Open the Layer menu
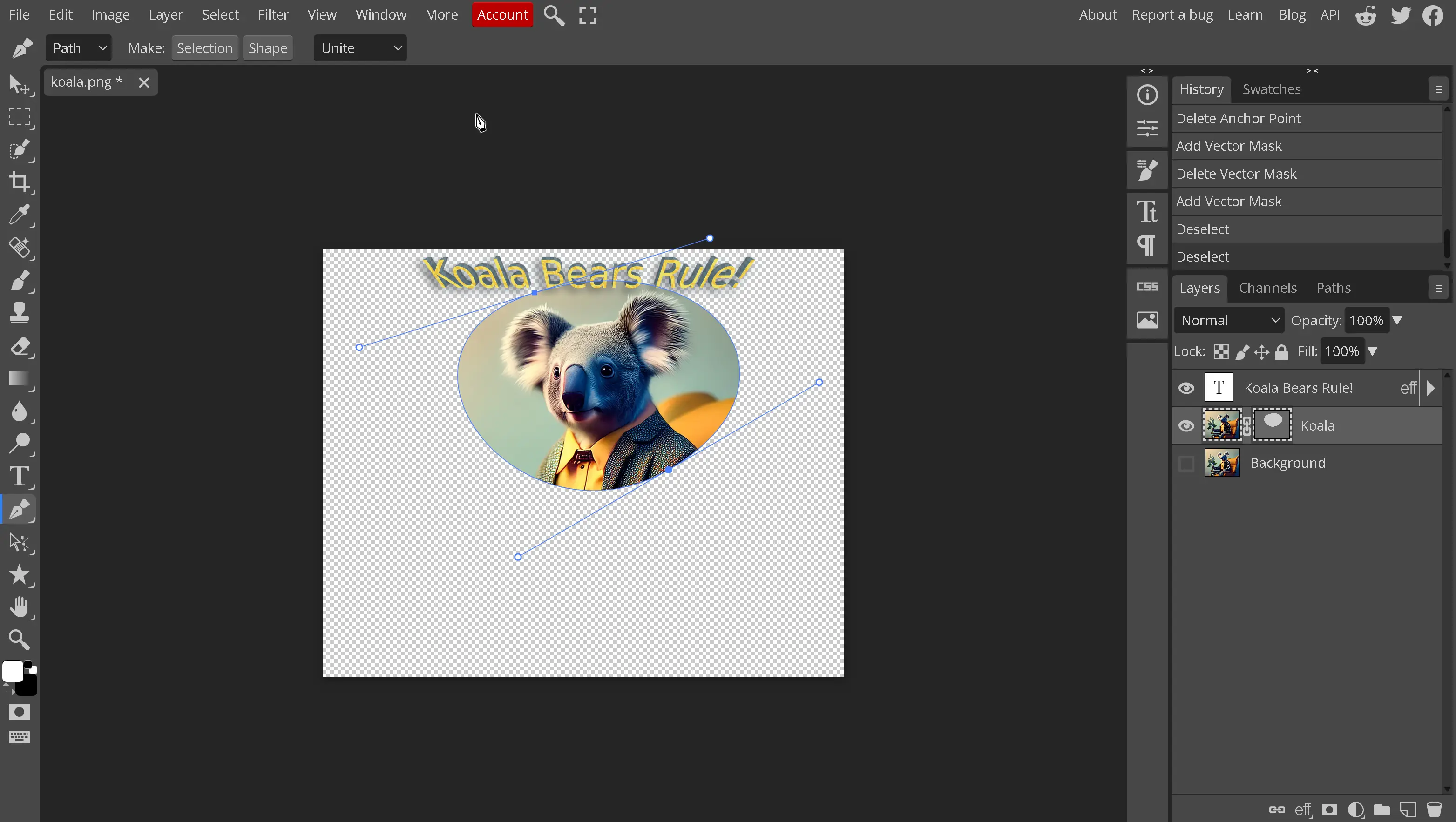The image size is (1456, 822). 166,15
